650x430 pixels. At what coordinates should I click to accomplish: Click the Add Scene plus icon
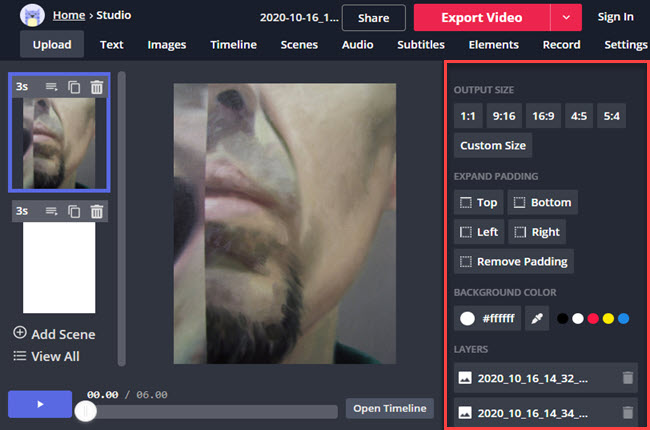20,333
